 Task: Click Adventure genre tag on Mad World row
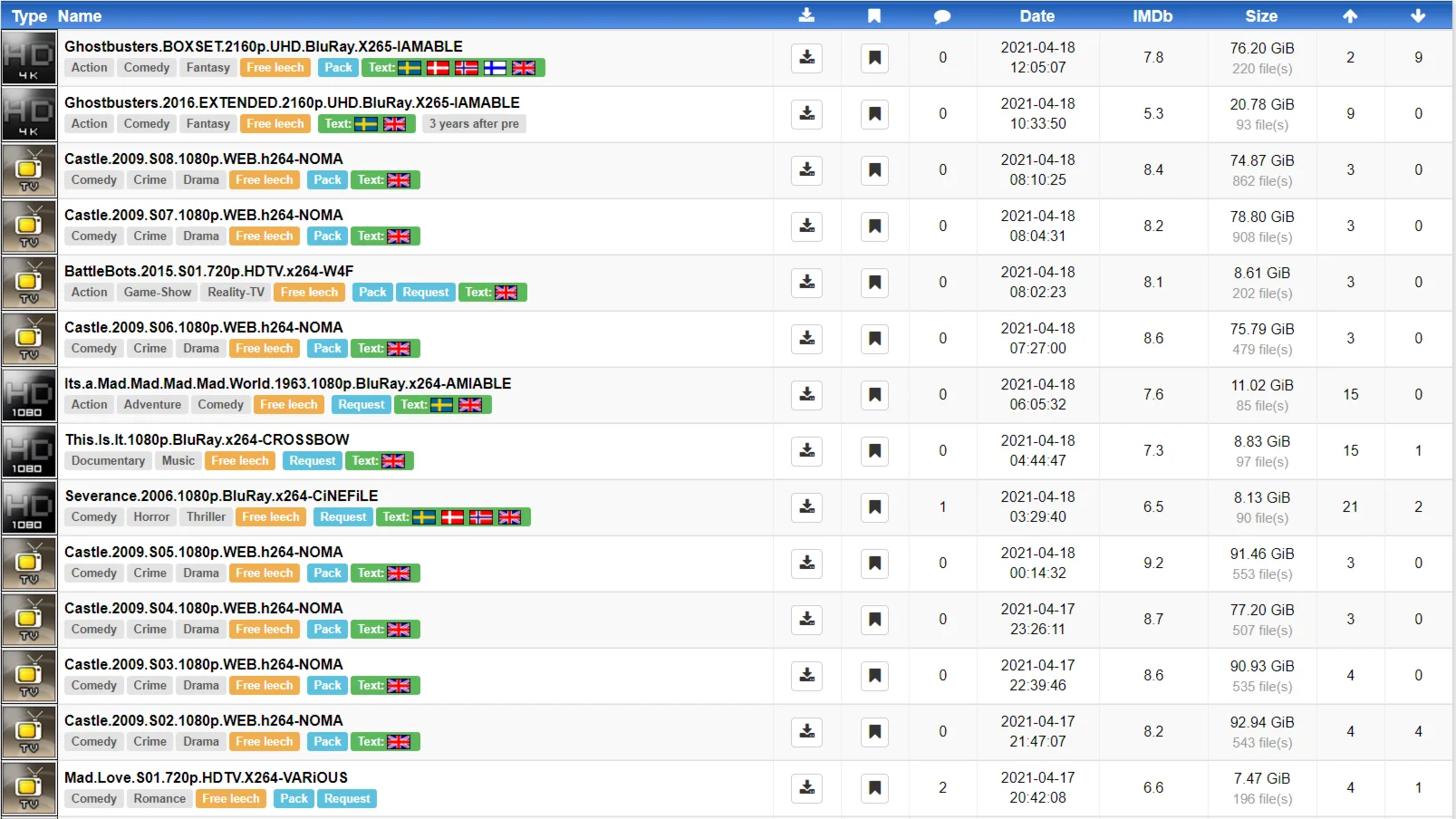pos(152,404)
